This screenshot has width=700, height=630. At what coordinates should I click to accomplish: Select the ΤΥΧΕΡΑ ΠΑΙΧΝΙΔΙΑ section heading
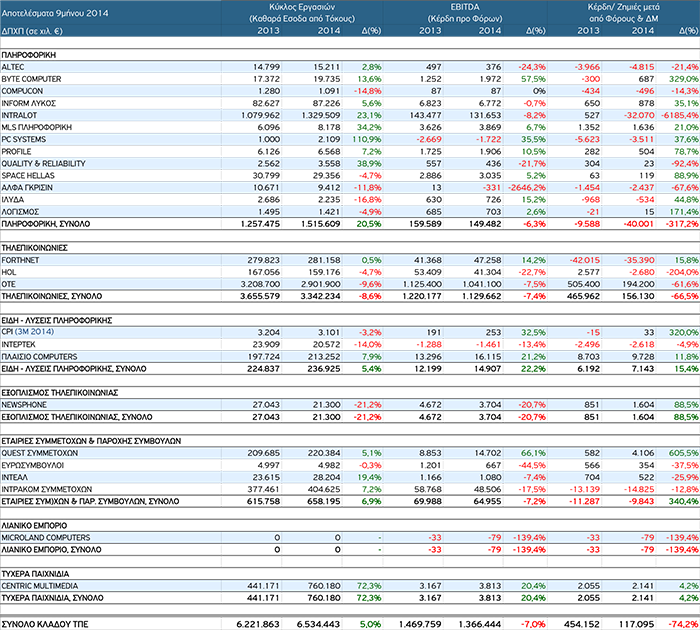[x=35, y=574]
